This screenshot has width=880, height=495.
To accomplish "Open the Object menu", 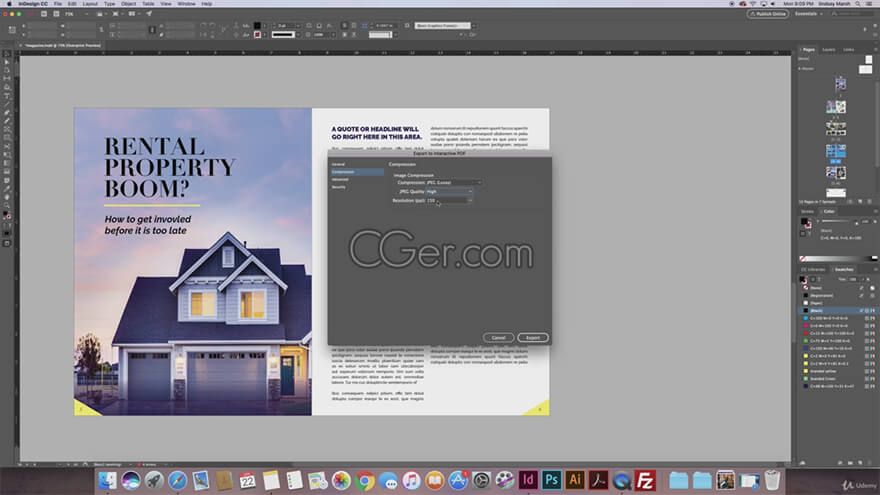I will pos(129,4).
